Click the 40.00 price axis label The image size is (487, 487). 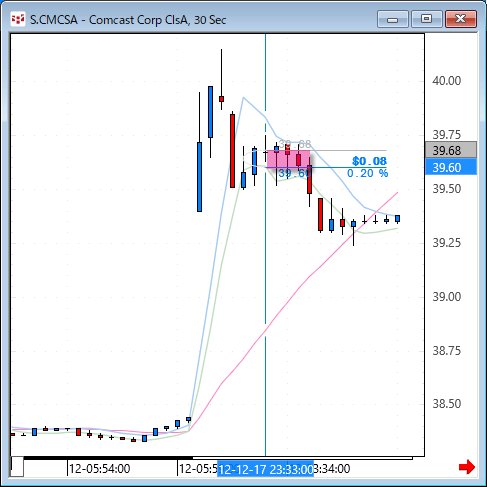tap(447, 81)
